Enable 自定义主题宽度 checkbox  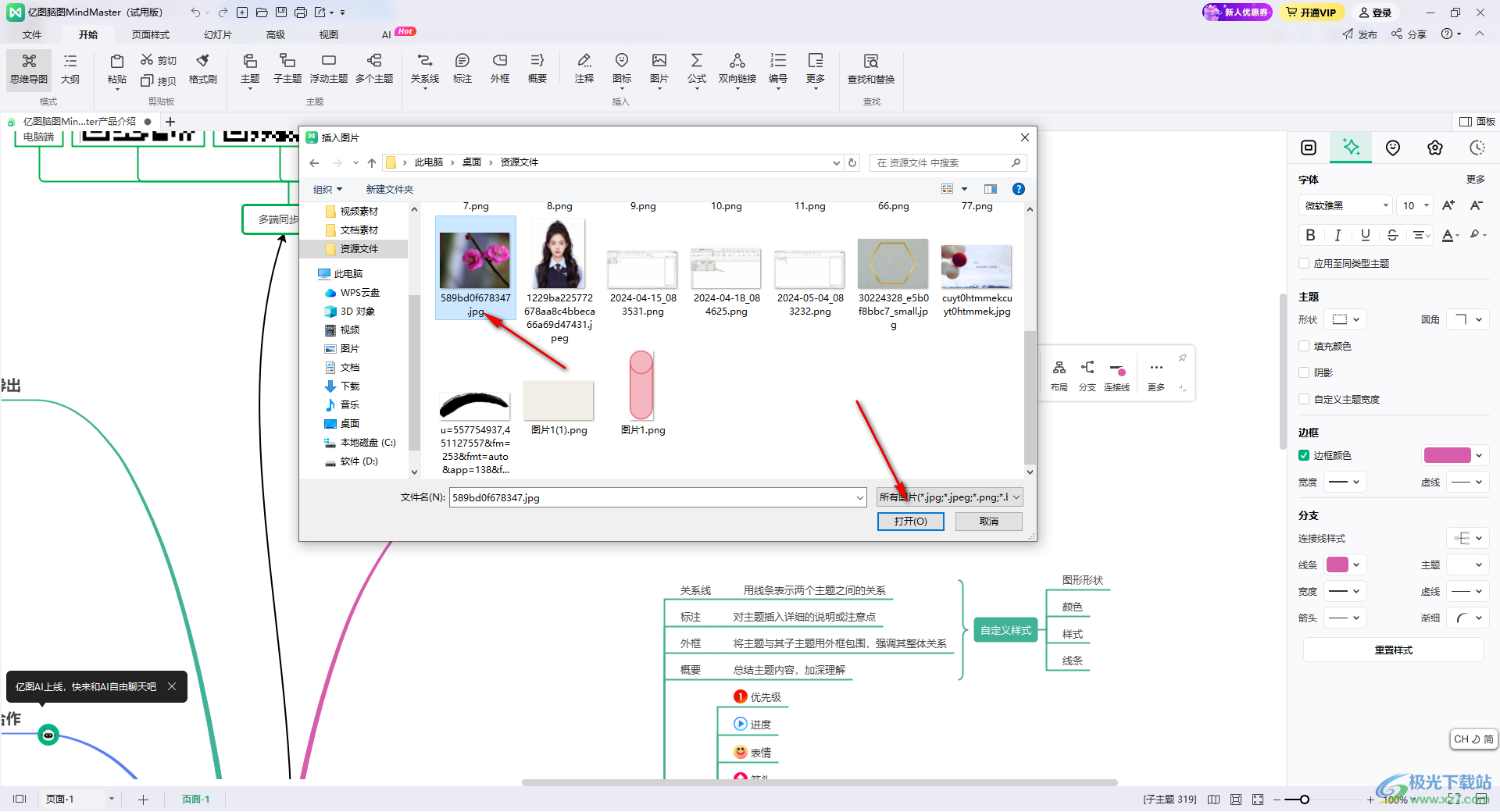[x=1304, y=399]
